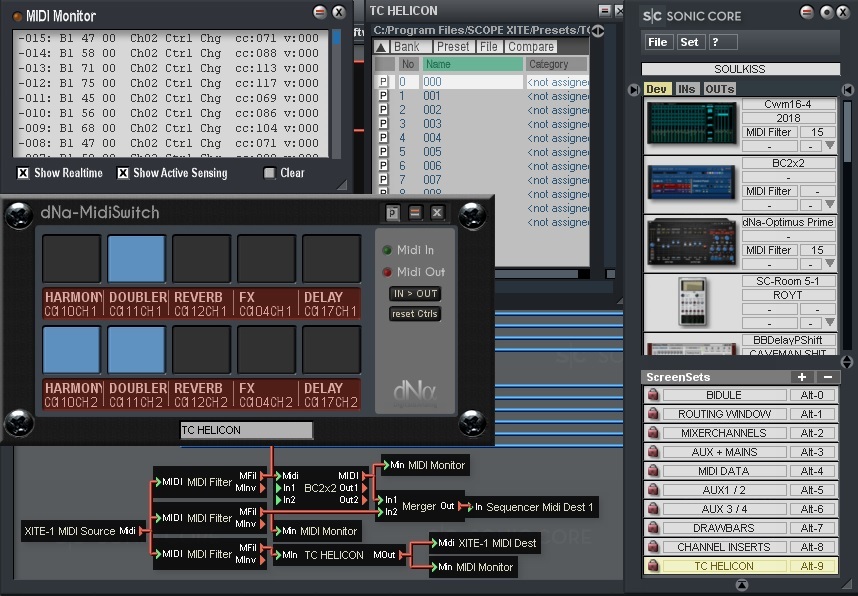
Task: Click the lock icon next to BIDULE
Action: (653, 395)
